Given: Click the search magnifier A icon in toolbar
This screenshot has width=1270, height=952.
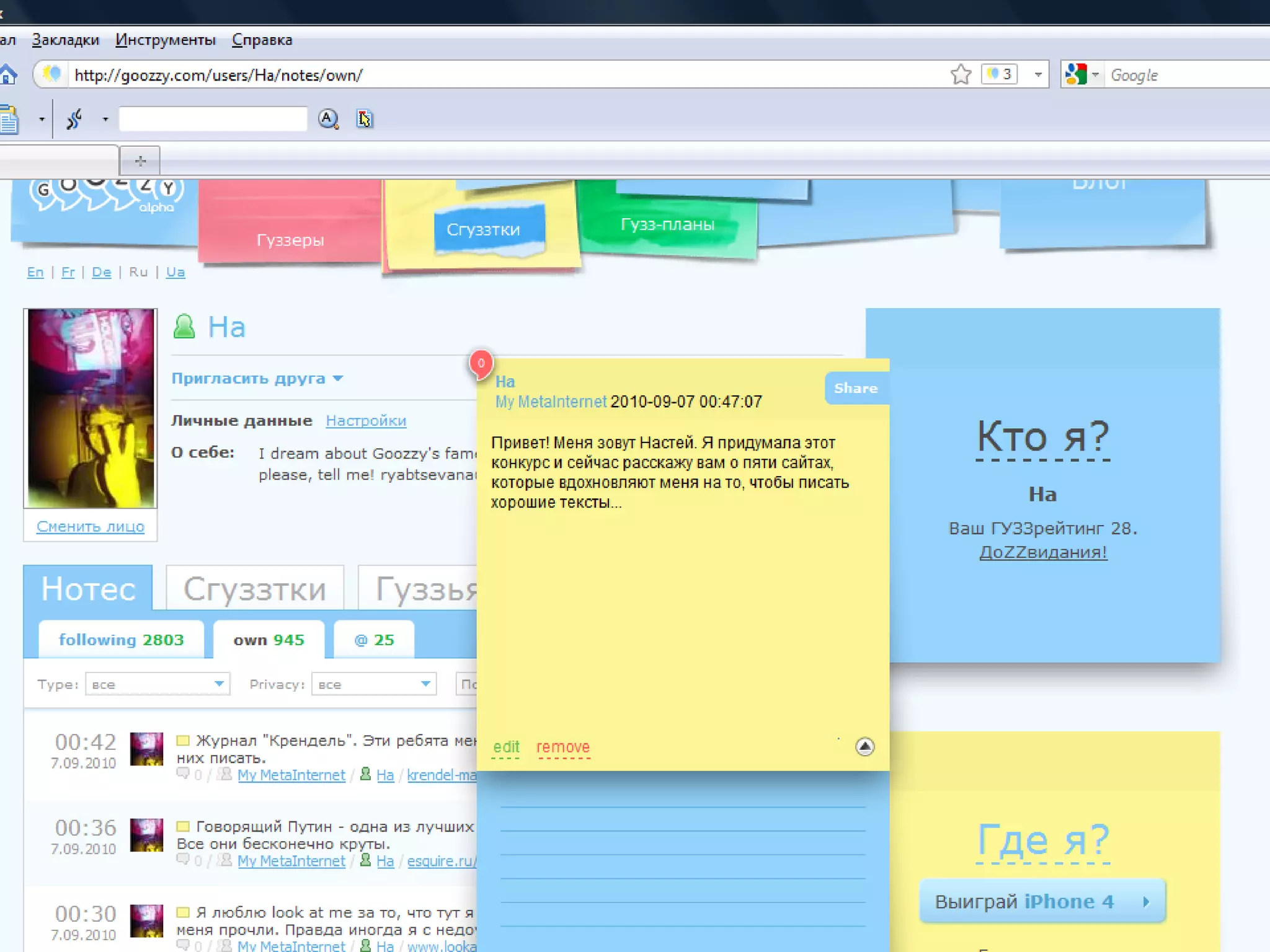Looking at the screenshot, I should coord(328,118).
